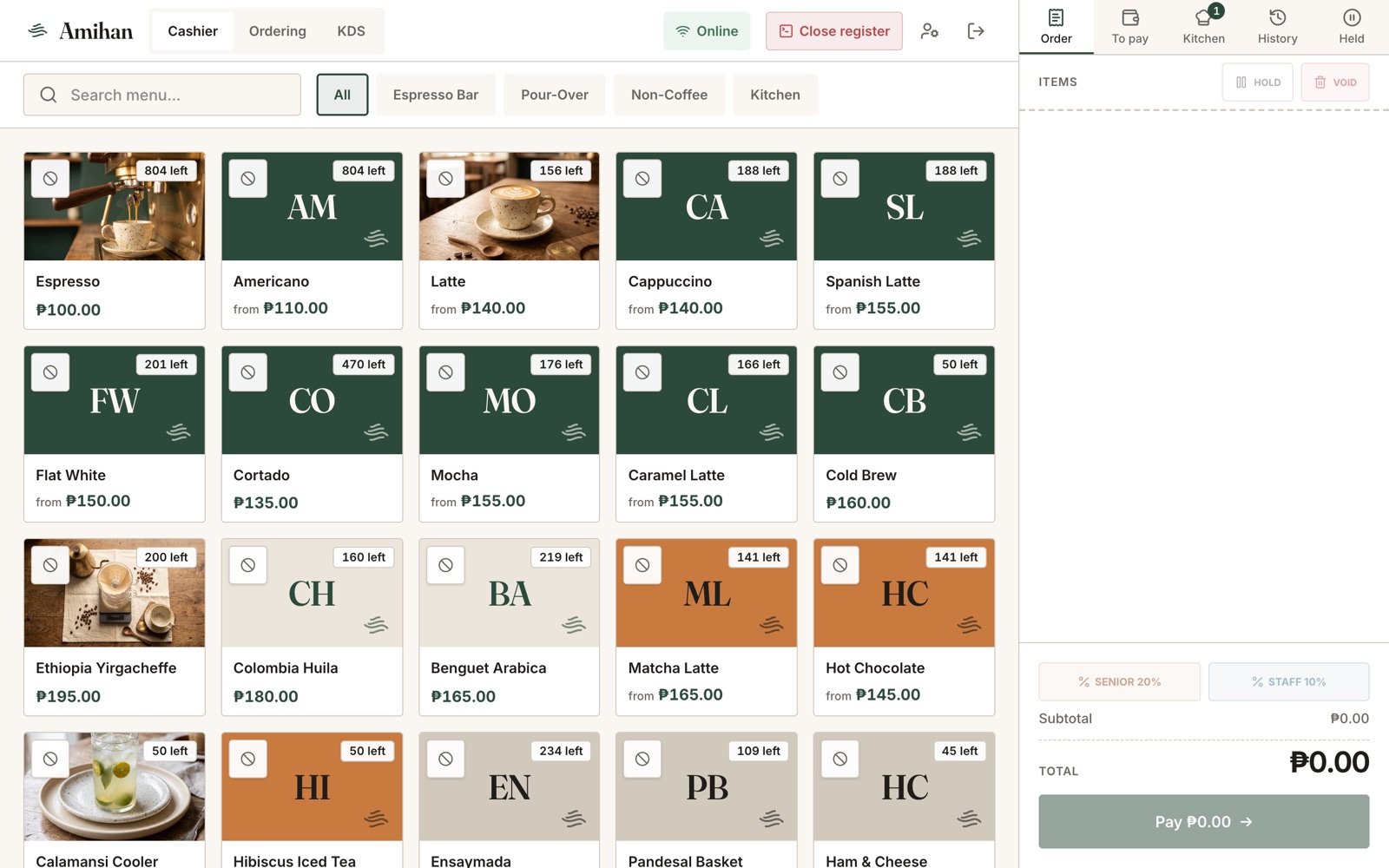The width and height of the screenshot is (1389, 868).
Task: Click the Spanish Latte SL tile
Action: 905,207
